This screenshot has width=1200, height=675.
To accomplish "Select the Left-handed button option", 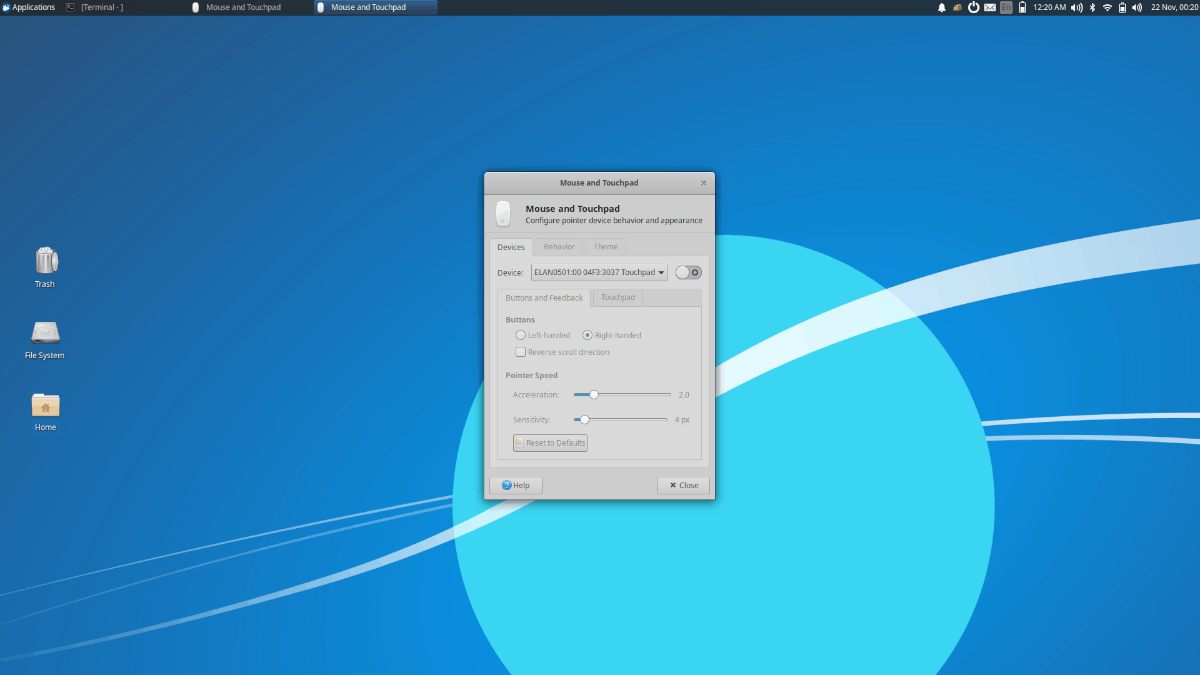I will point(520,335).
